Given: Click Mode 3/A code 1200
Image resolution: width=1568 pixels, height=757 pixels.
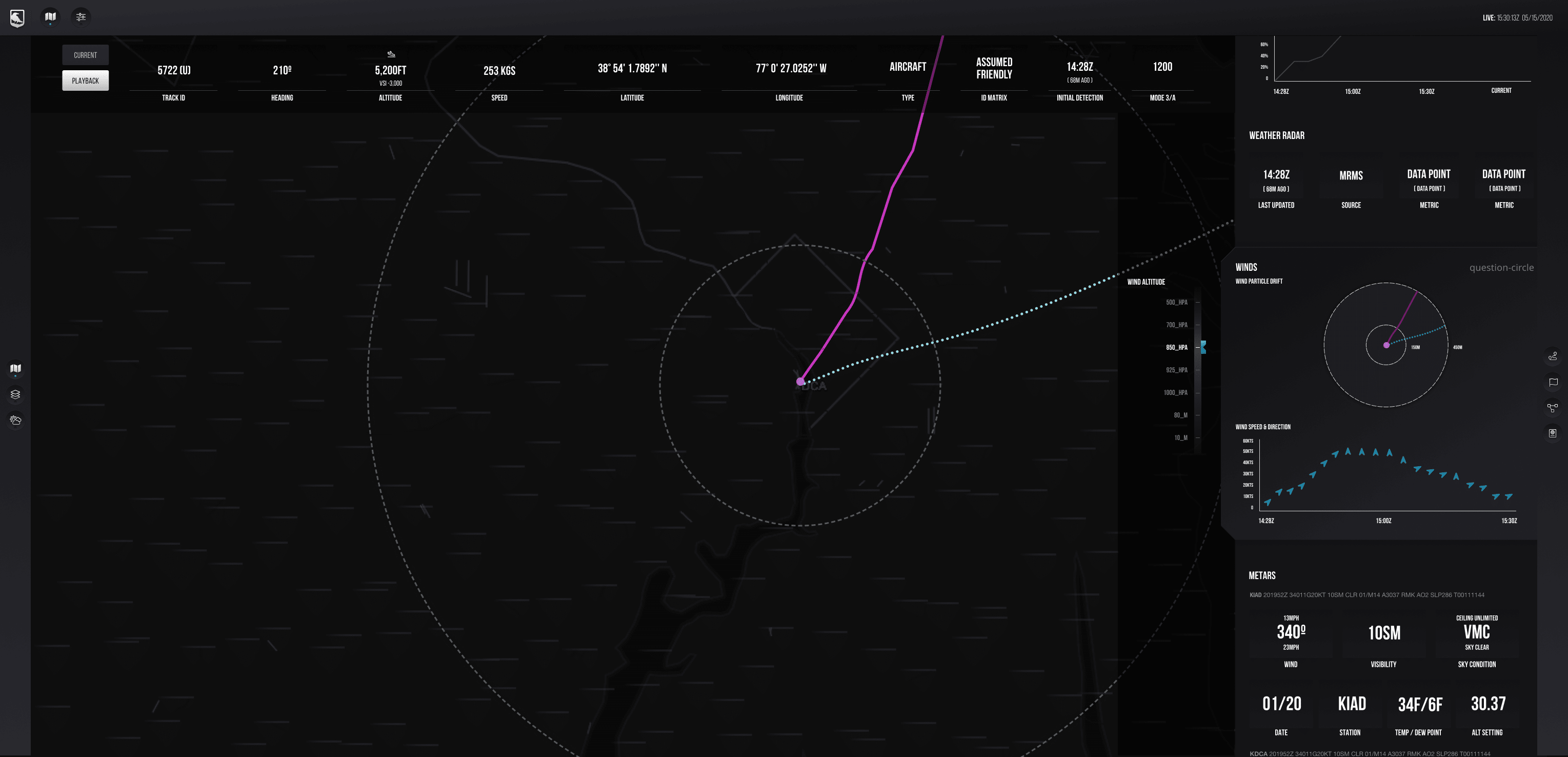Looking at the screenshot, I should (x=1162, y=66).
